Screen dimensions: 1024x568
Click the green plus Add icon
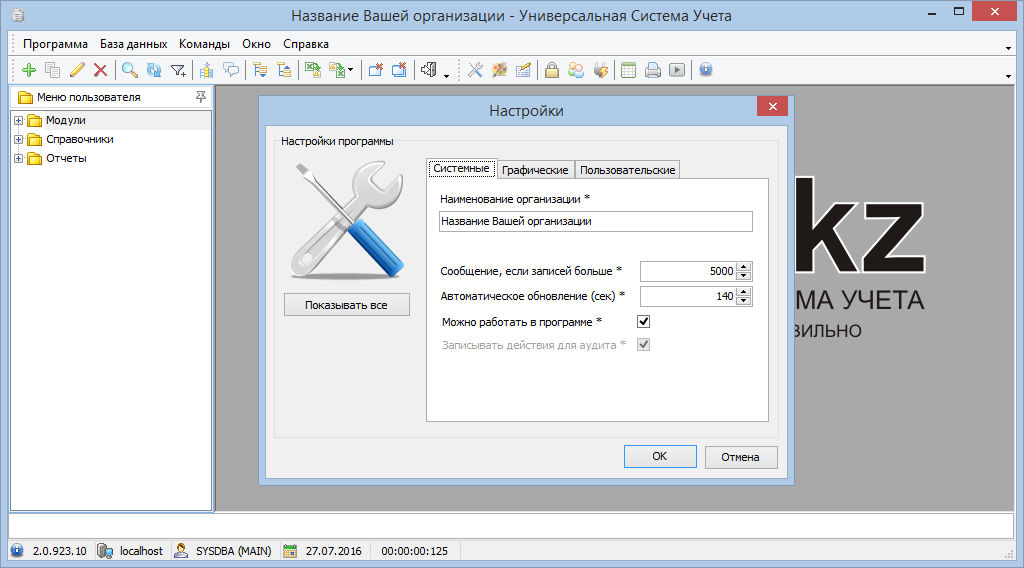pyautogui.click(x=28, y=70)
